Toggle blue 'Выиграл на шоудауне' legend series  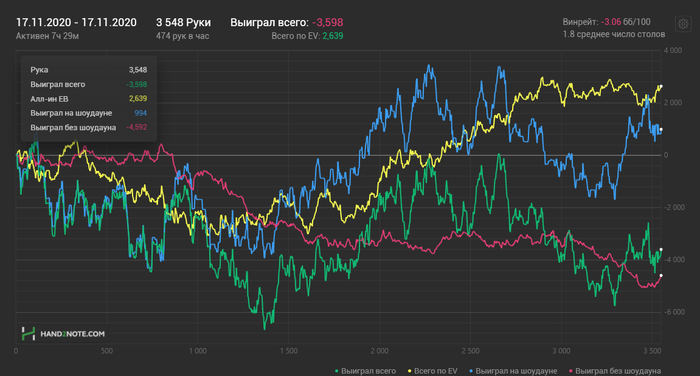coord(513,371)
